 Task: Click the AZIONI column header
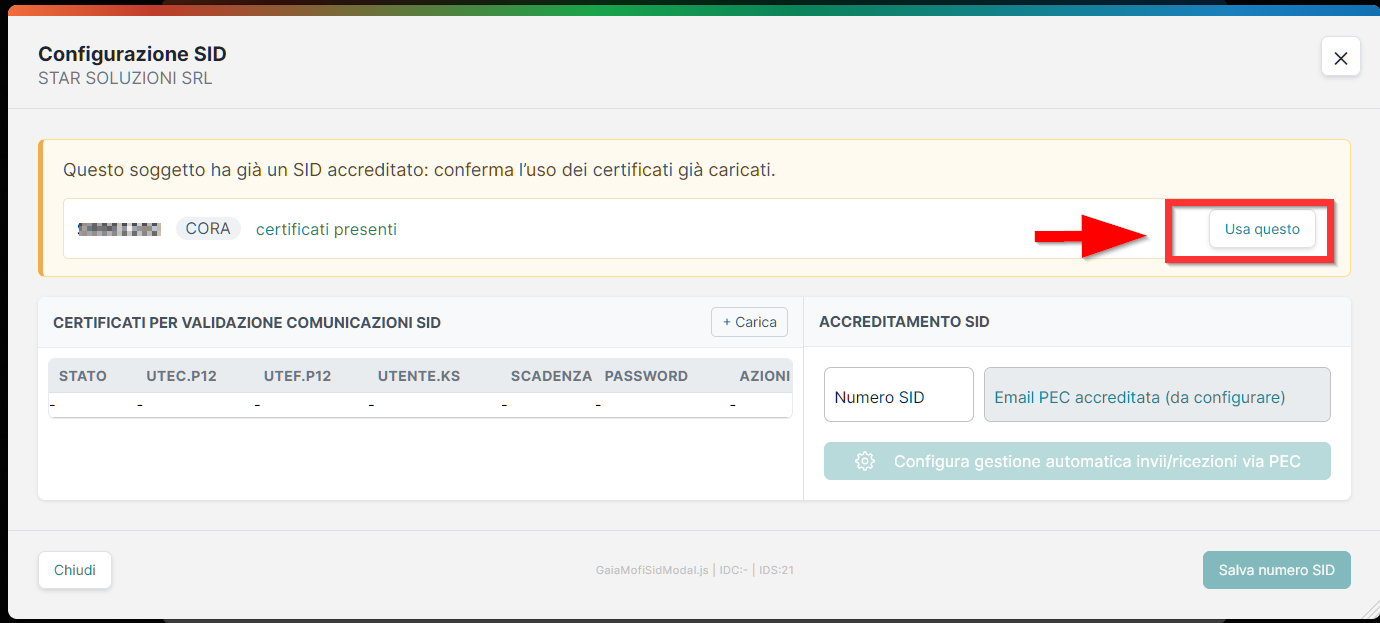tap(765, 376)
